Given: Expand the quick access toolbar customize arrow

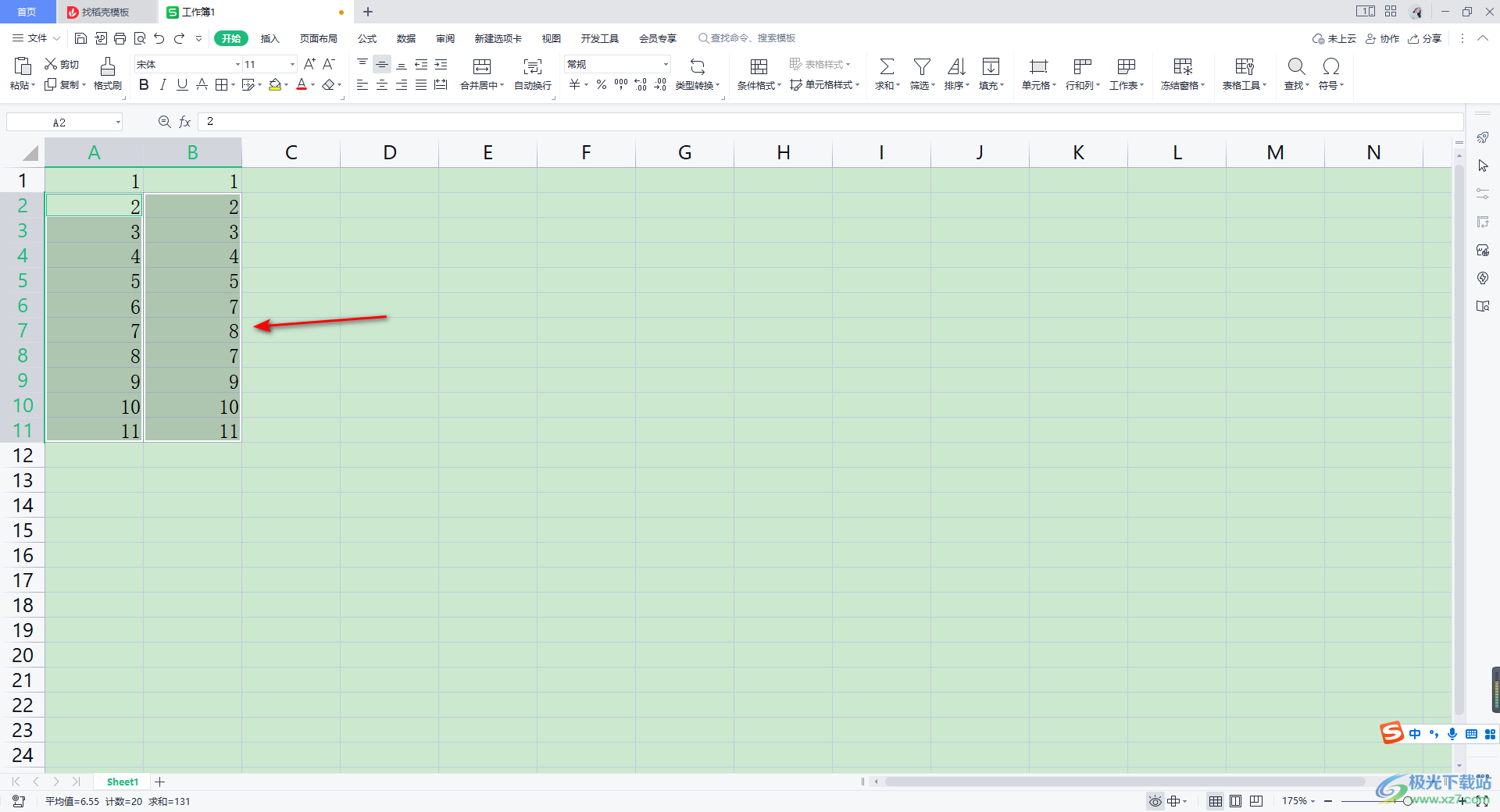Looking at the screenshot, I should 198,38.
